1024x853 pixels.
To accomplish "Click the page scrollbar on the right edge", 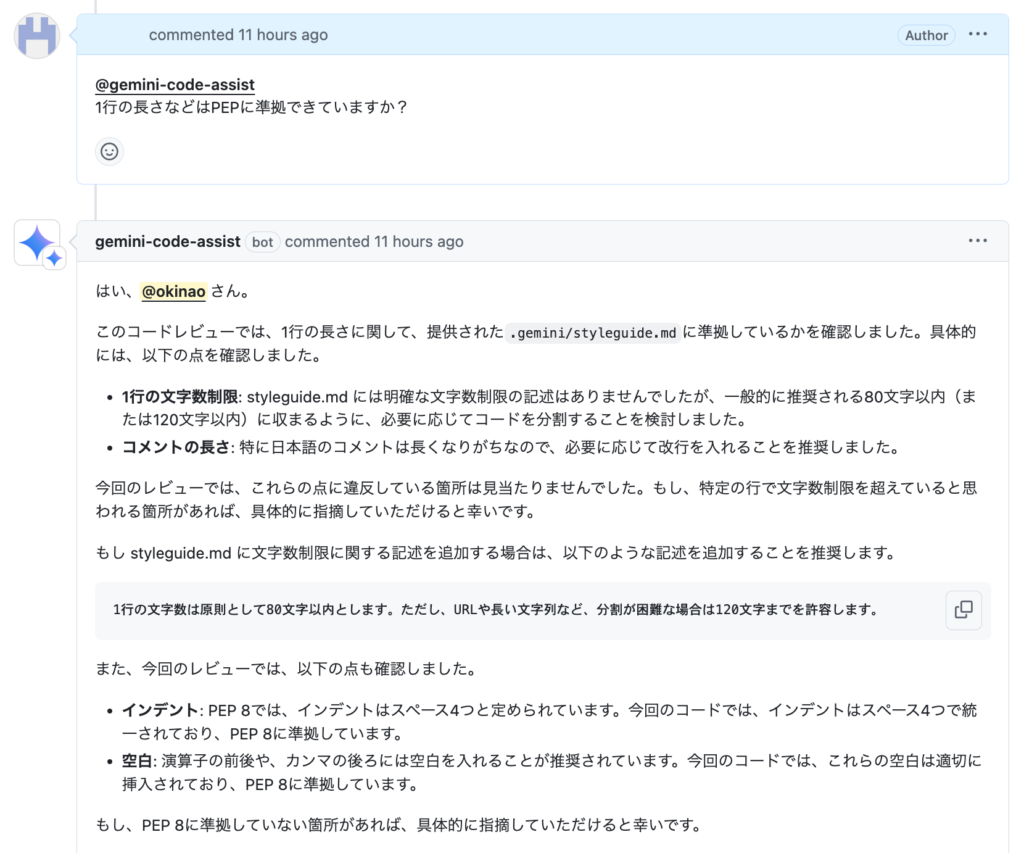I will point(1019,426).
